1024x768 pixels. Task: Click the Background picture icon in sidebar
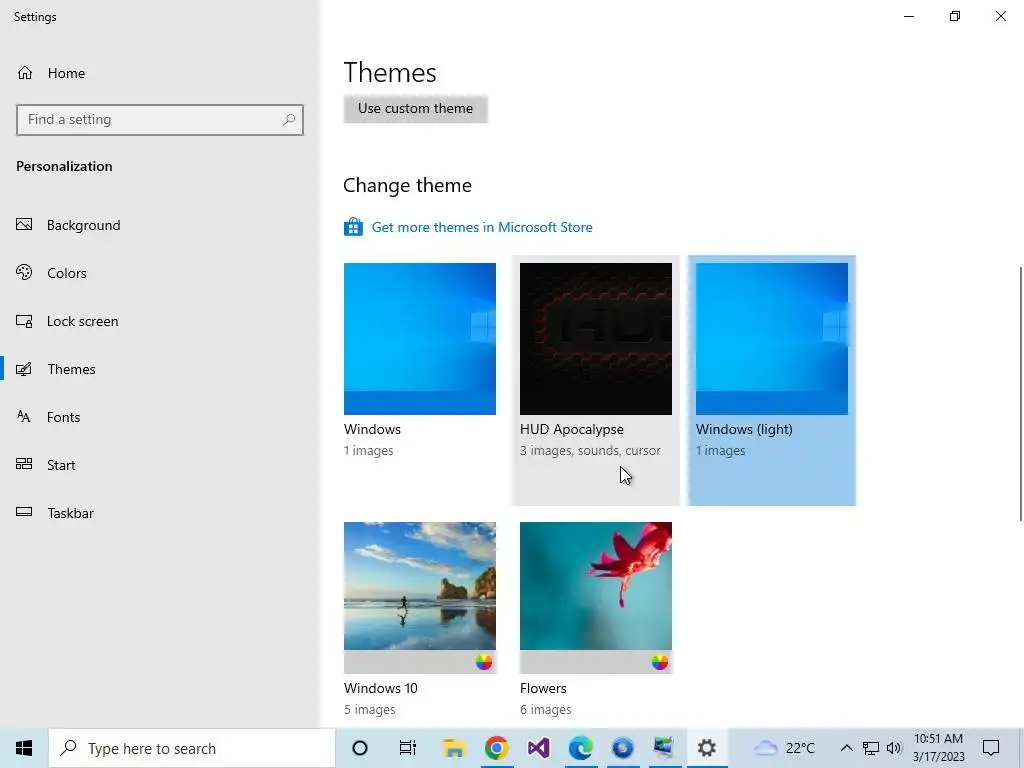pyautogui.click(x=24, y=225)
